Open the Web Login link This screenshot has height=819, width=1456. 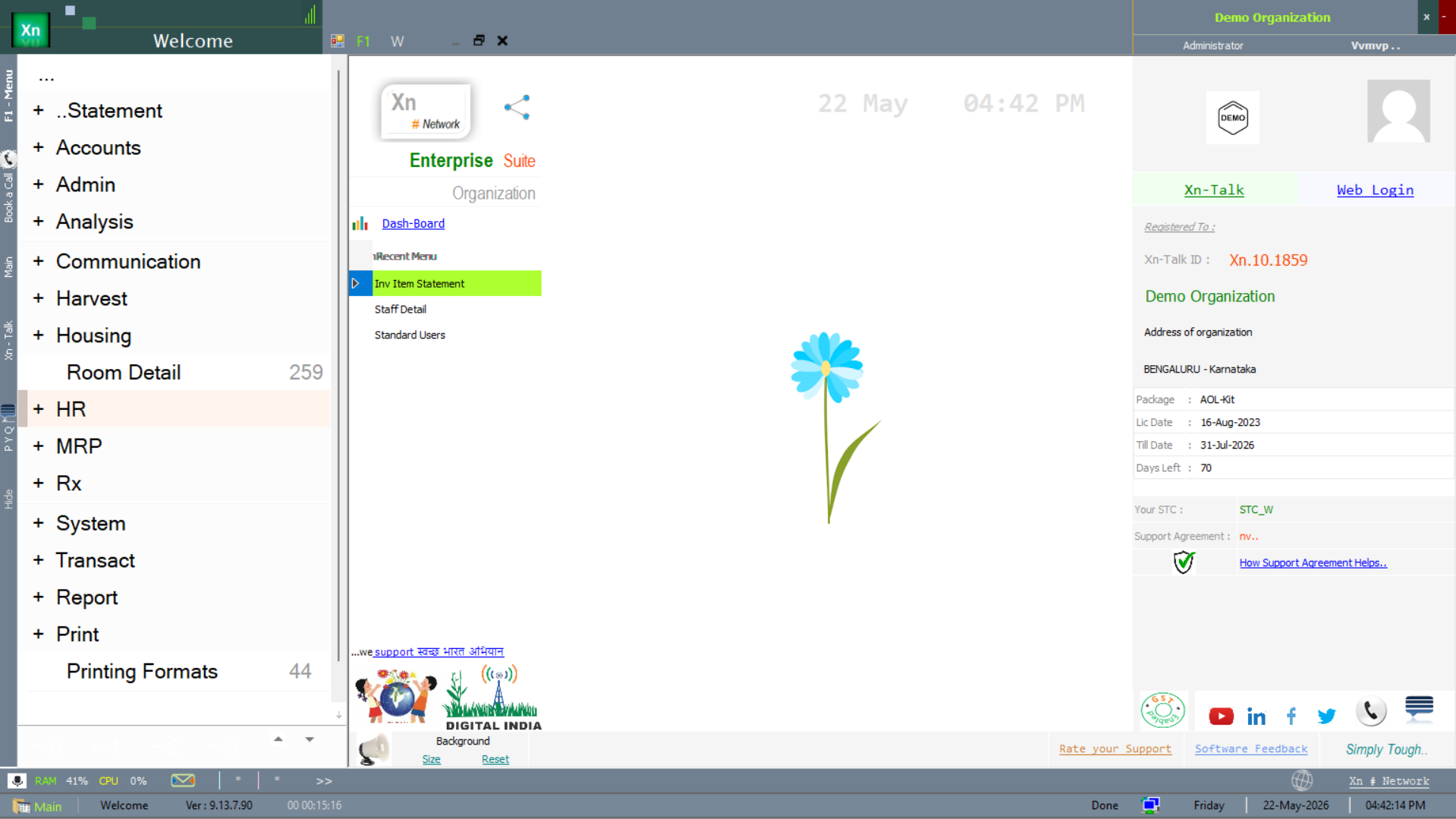(1375, 190)
